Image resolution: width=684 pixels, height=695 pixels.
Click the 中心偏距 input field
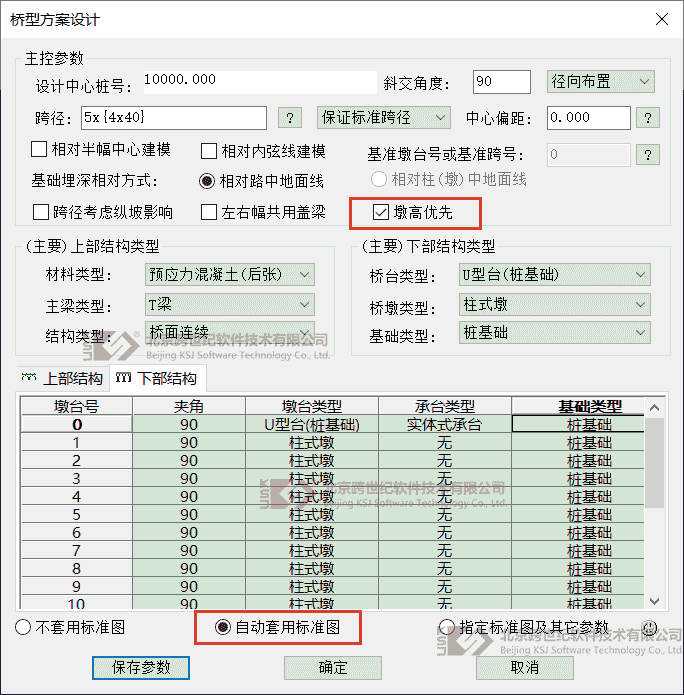(589, 117)
